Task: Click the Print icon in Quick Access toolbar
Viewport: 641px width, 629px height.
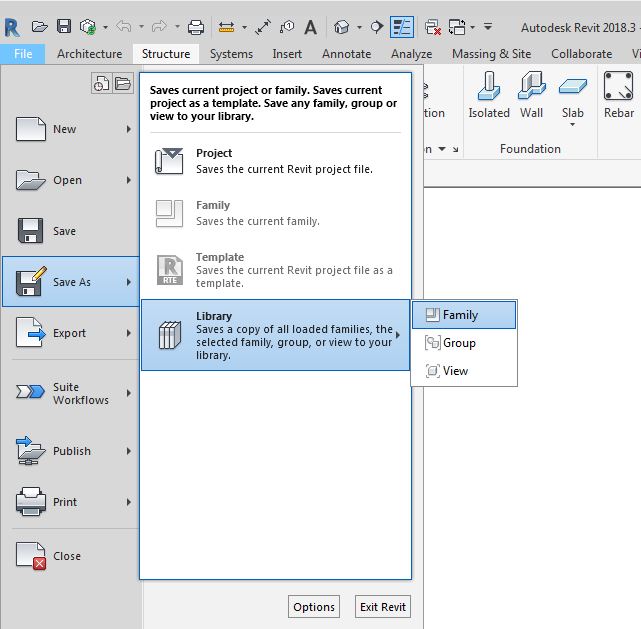Action: click(195, 27)
